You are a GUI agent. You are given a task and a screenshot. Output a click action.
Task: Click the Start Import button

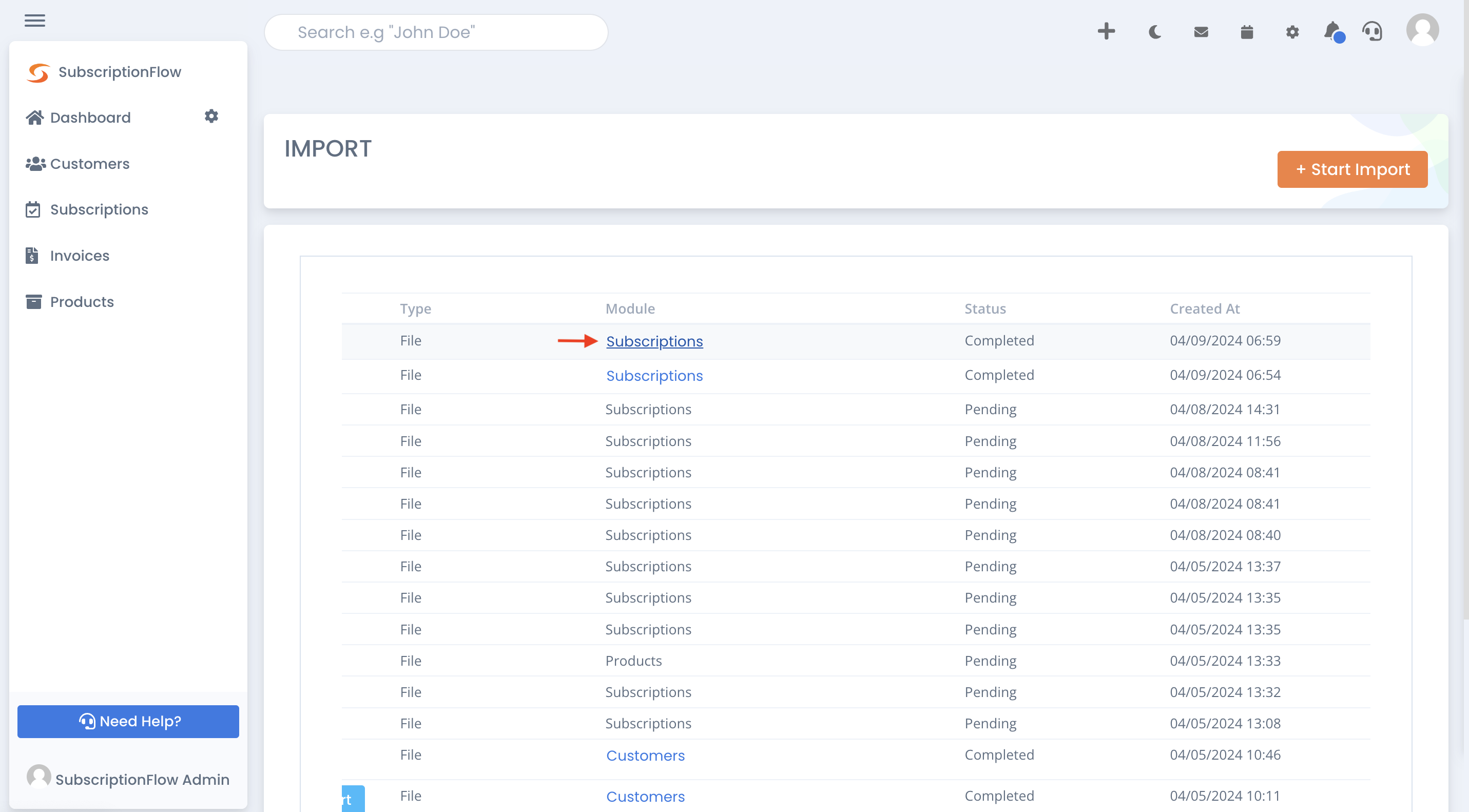click(1352, 169)
